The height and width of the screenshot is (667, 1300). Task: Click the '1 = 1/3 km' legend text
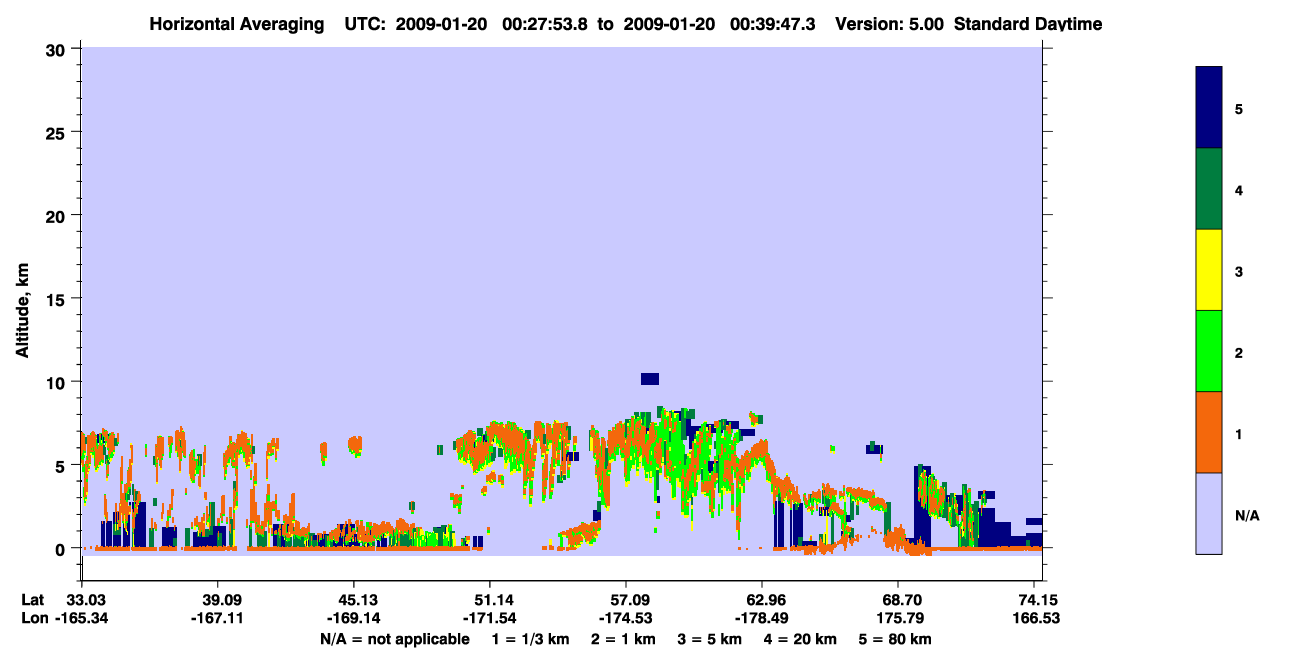(x=532, y=639)
